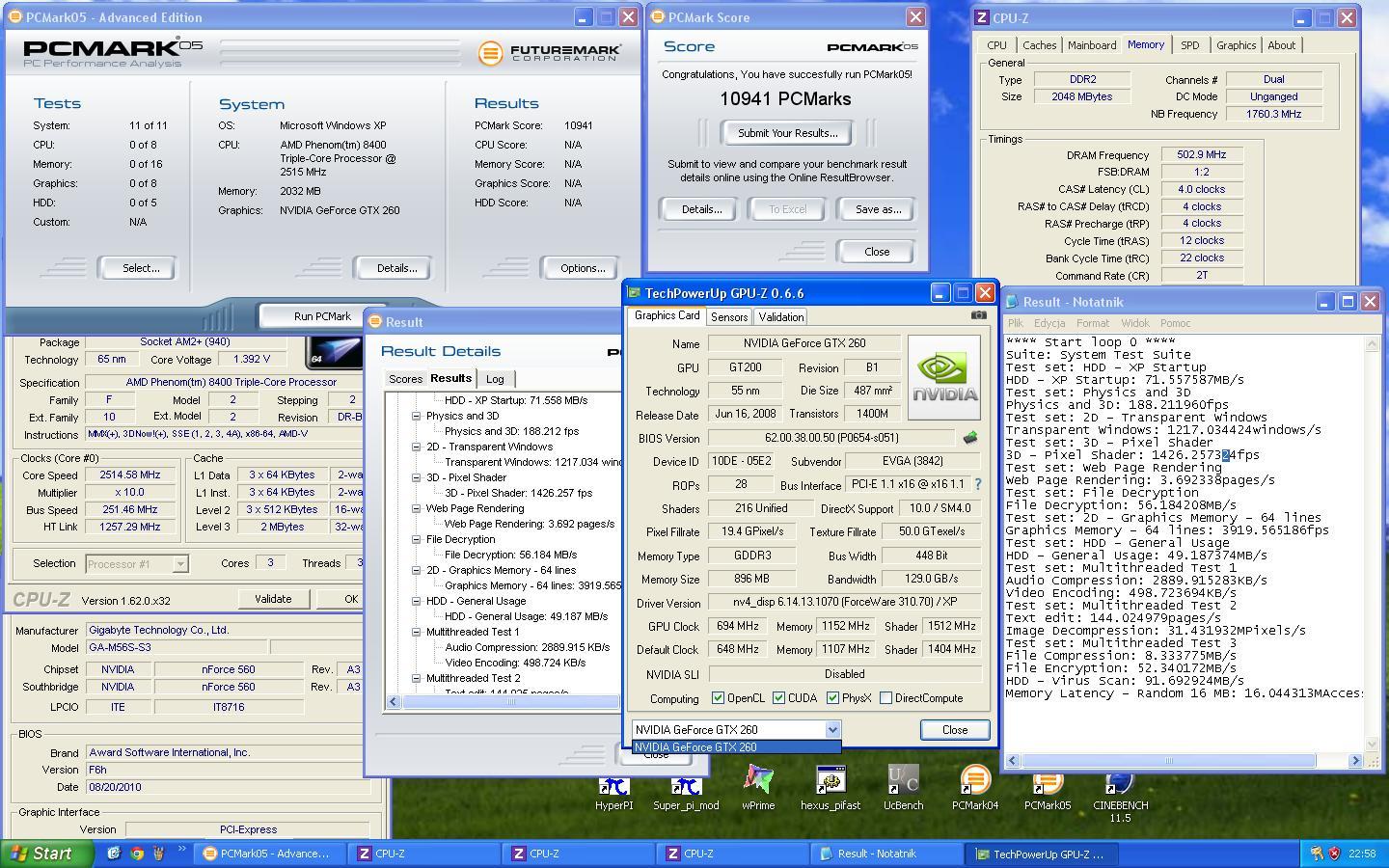
Task: Switch to the Scores tab in Result Details
Action: pos(405,379)
